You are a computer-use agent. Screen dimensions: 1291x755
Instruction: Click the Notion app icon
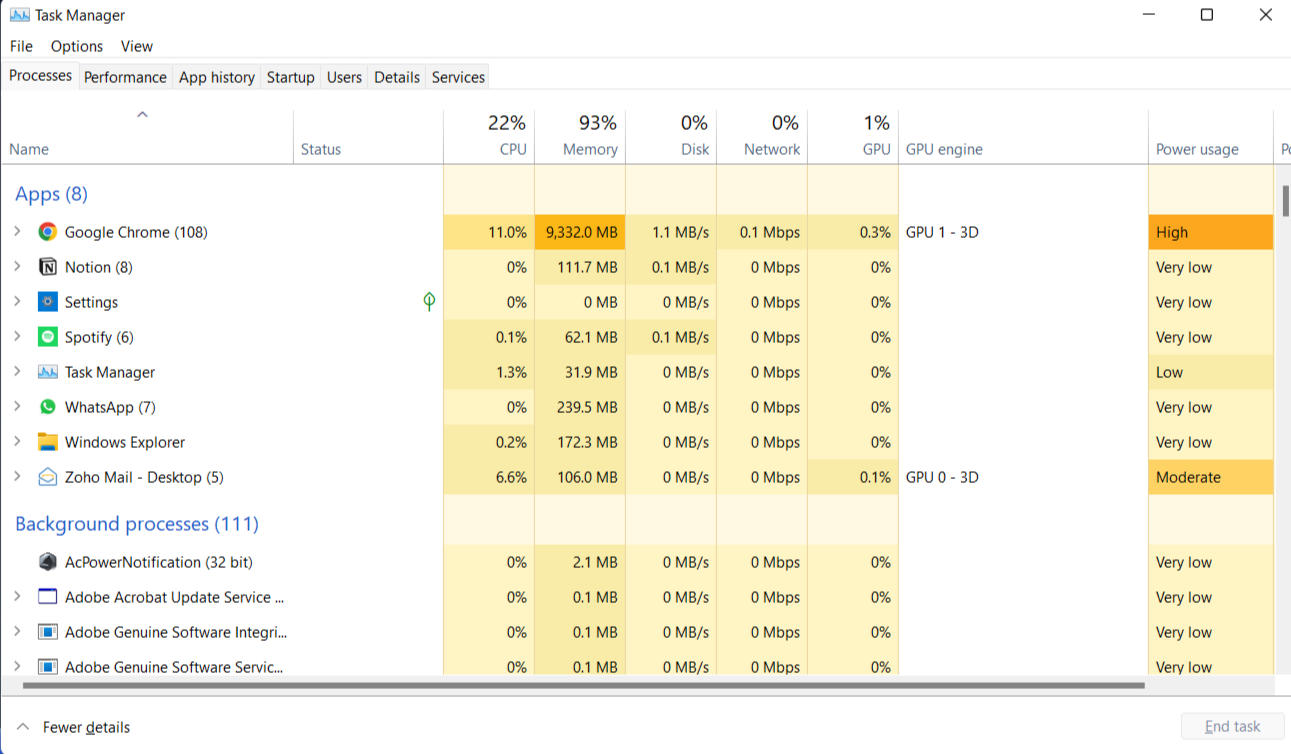[47, 267]
